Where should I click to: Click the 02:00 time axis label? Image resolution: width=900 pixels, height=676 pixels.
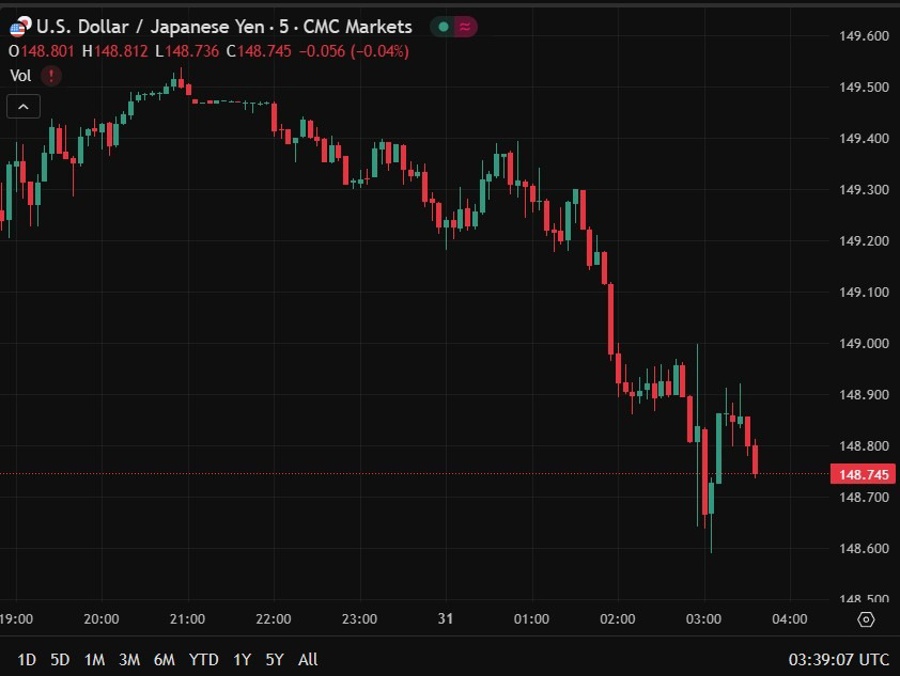coord(618,619)
